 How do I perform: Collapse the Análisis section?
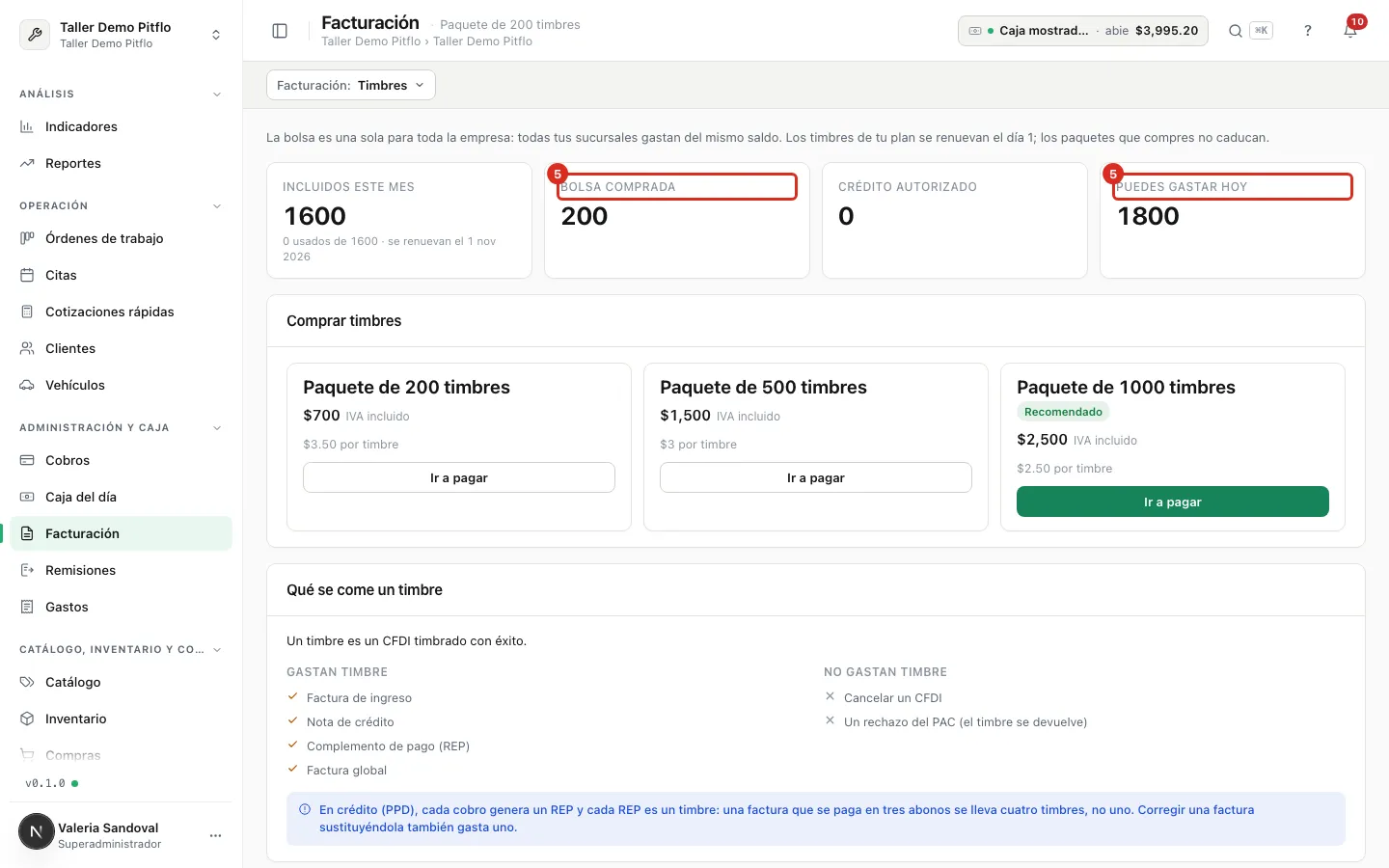pos(217,95)
